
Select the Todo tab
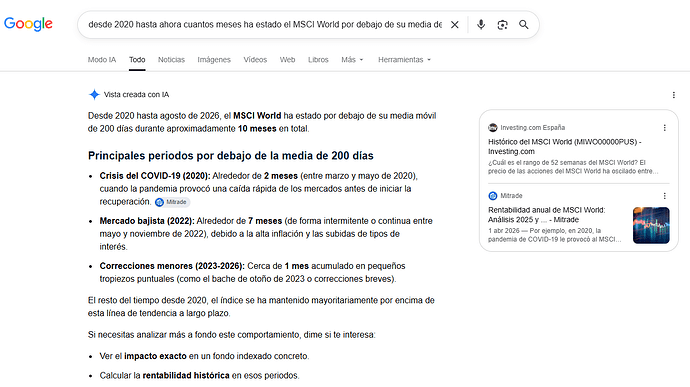[137, 59]
